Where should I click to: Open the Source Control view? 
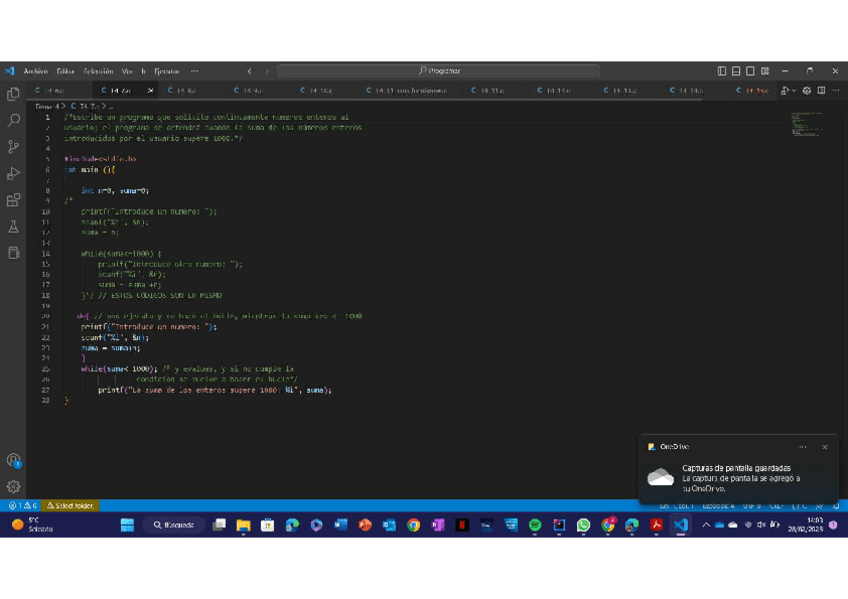tap(13, 147)
